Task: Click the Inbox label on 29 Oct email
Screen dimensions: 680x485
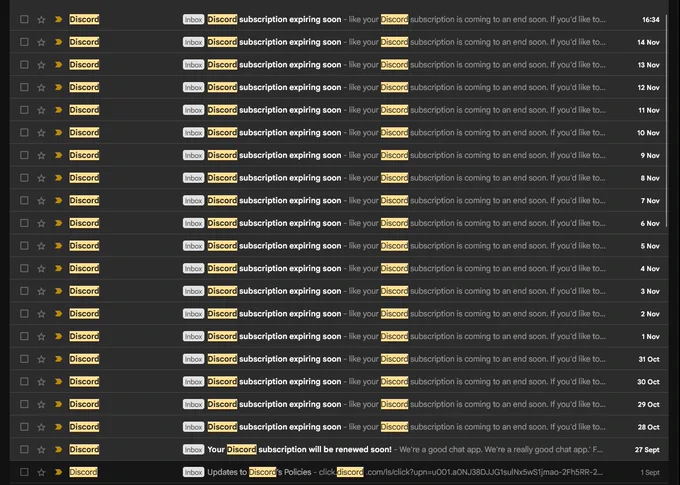Action: [193, 404]
